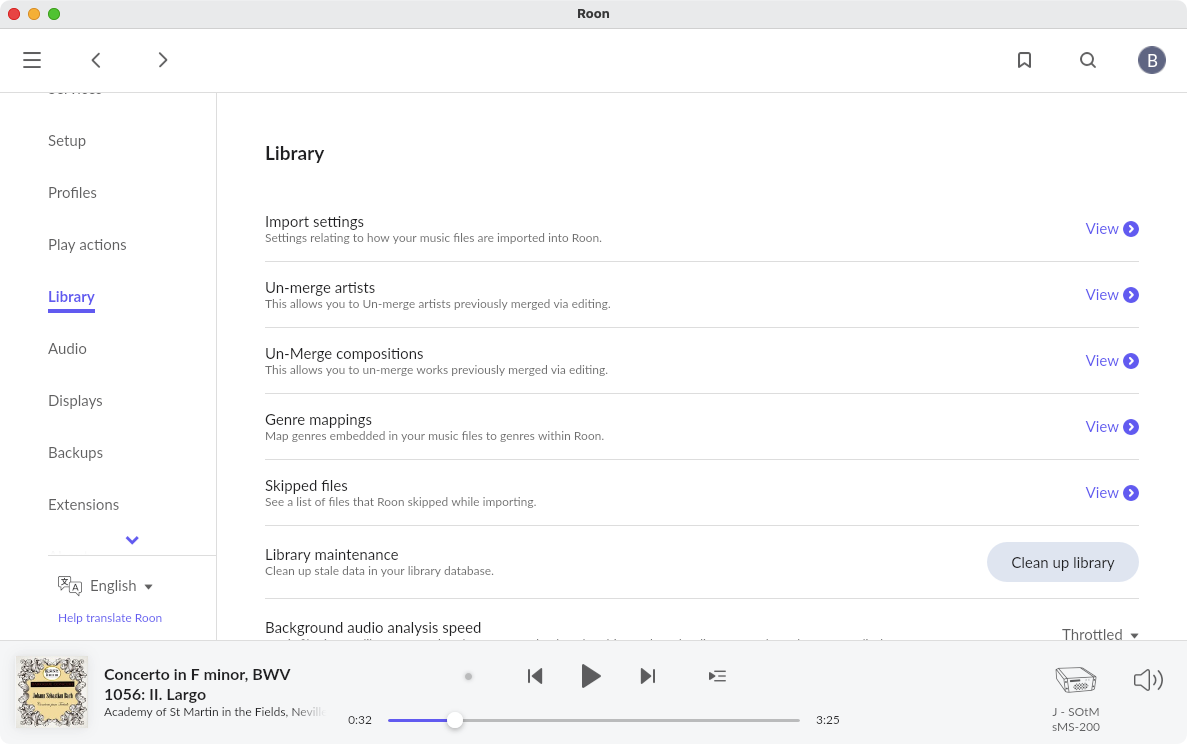Screen dimensions: 1187x744
Task: Click the playback progress slider handle
Action: pos(454,720)
